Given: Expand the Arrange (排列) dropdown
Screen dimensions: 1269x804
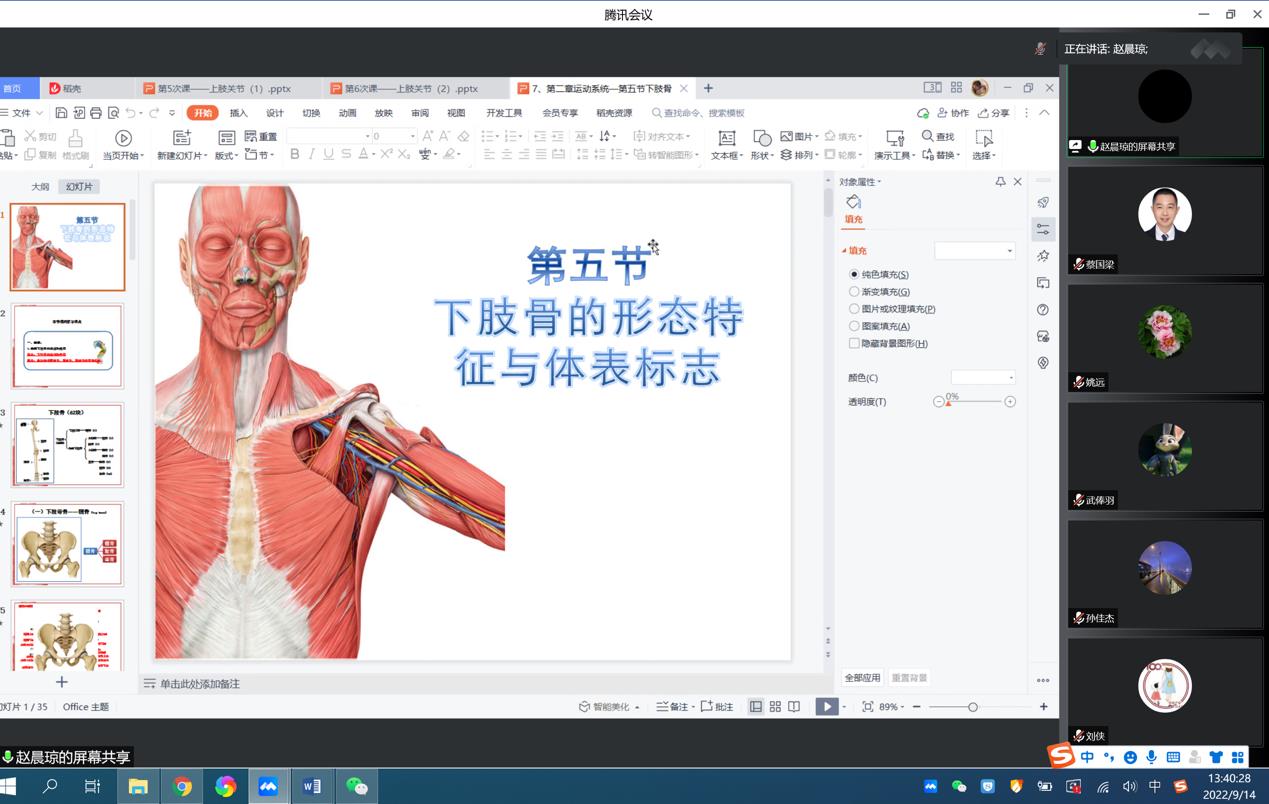Looking at the screenshot, I should pos(800,155).
